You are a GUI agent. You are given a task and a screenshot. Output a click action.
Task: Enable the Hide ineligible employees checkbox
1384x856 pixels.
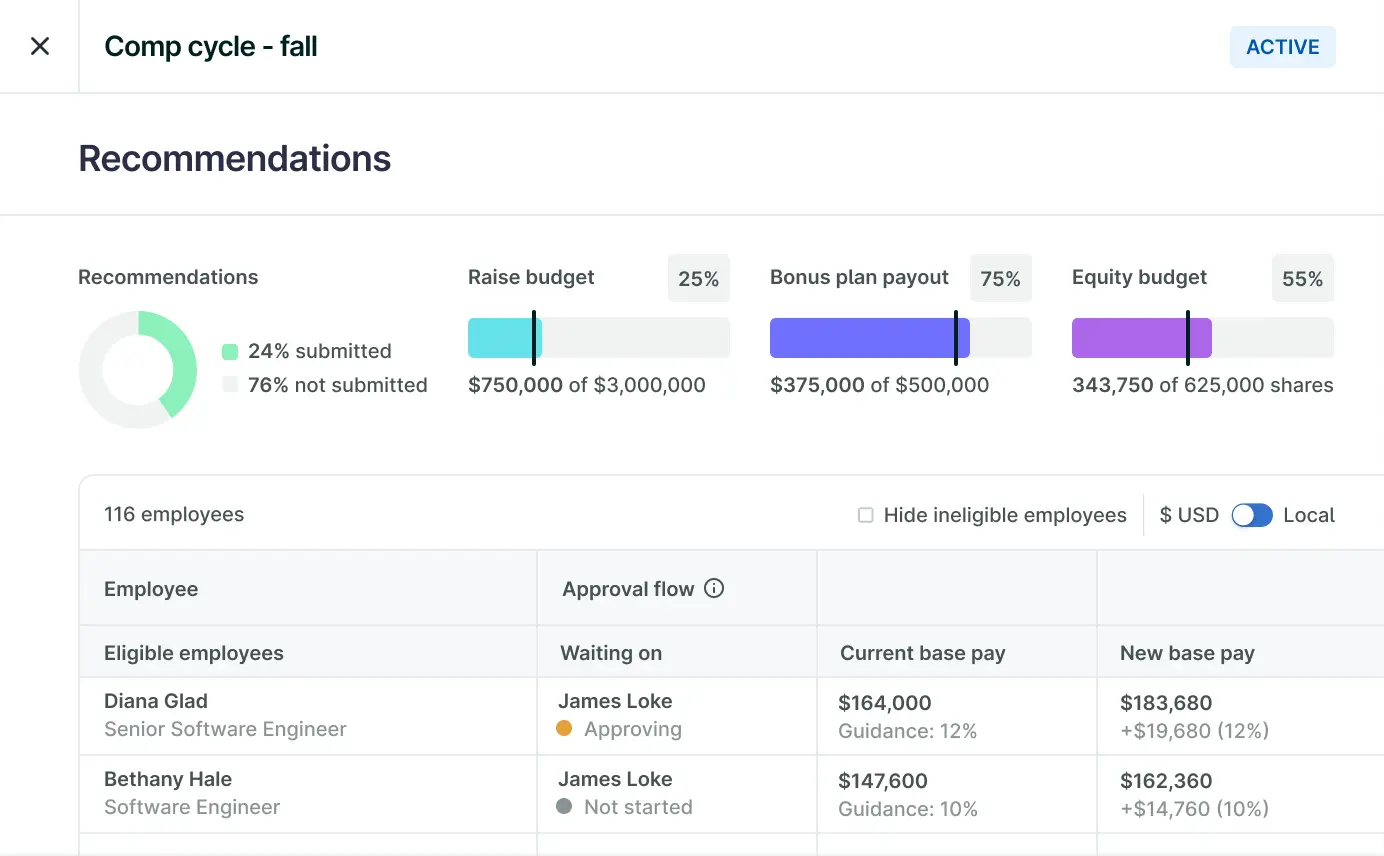[864, 515]
